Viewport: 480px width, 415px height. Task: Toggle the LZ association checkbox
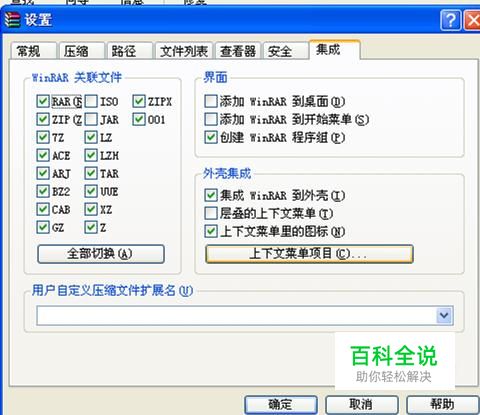click(91, 137)
